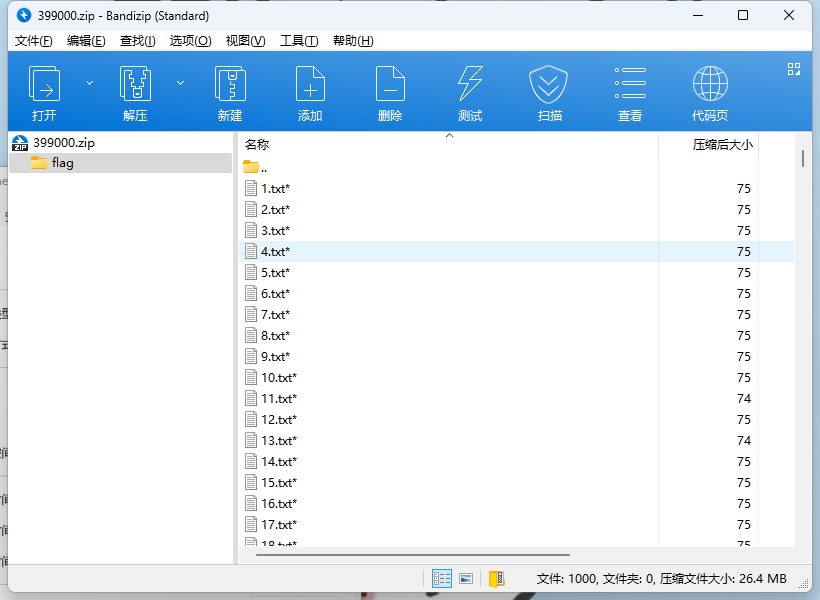Select file 8.txt* in the list
Image resolution: width=820 pixels, height=600 pixels.
516,335
